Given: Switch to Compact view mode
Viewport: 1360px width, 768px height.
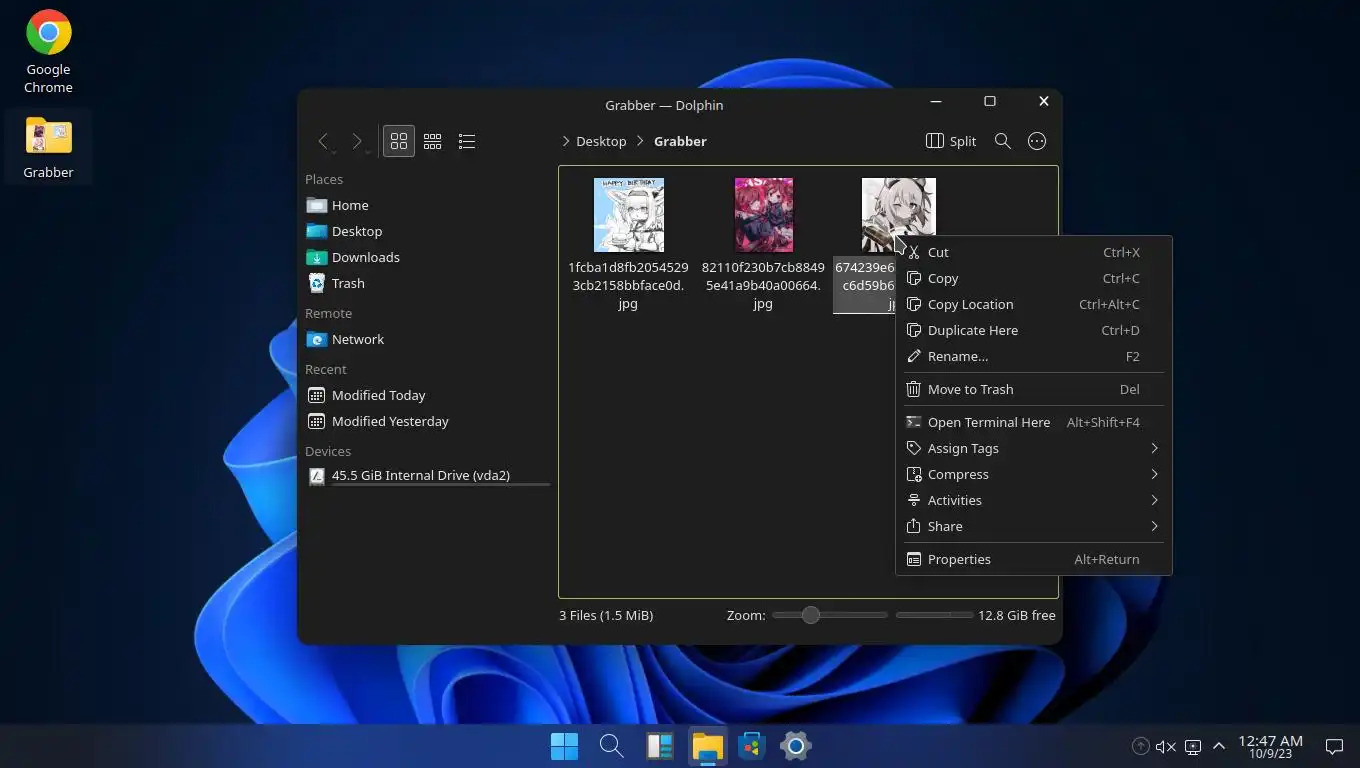Looking at the screenshot, I should click(432, 141).
